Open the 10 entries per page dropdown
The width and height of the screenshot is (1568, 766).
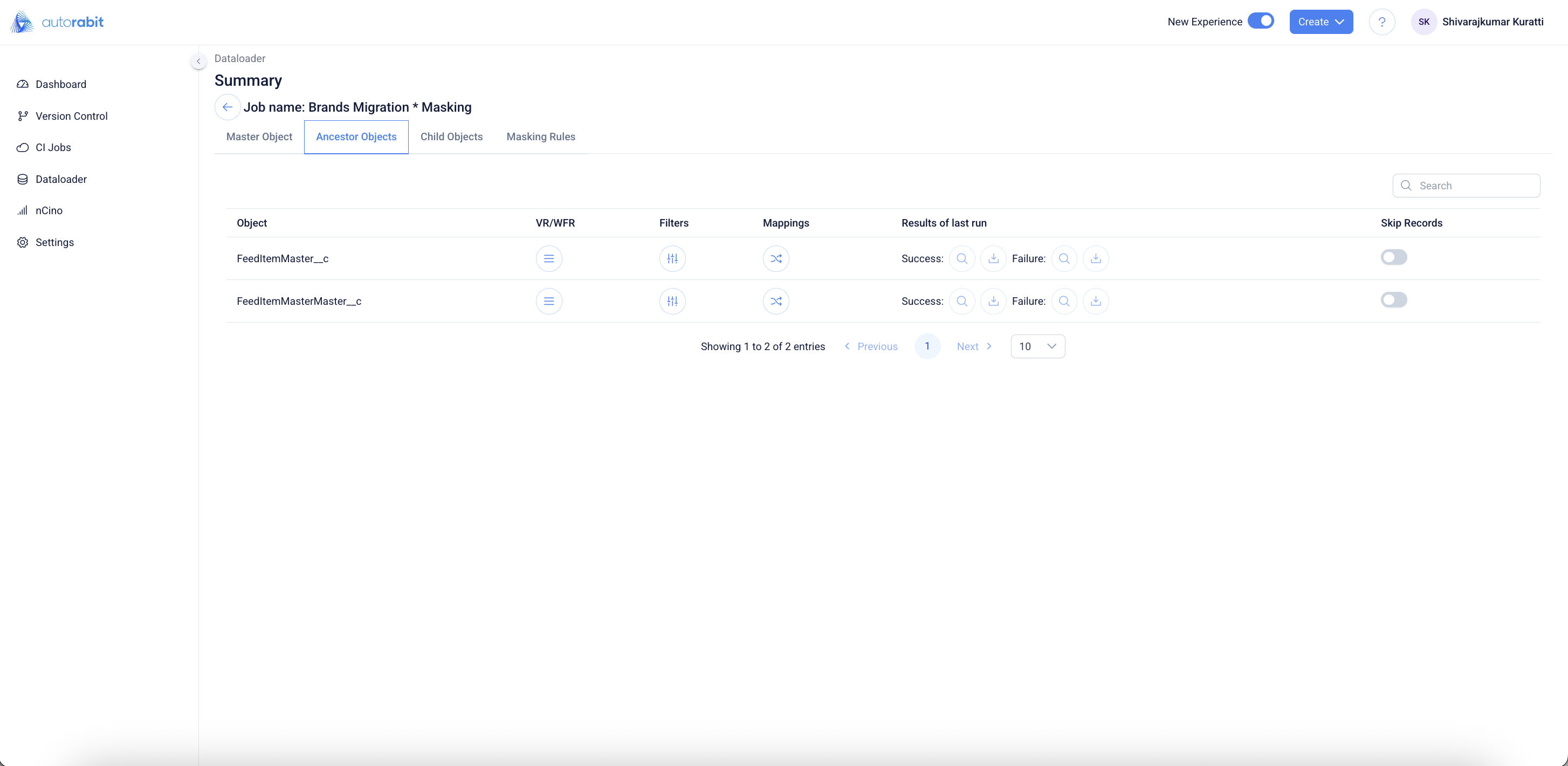click(x=1037, y=346)
